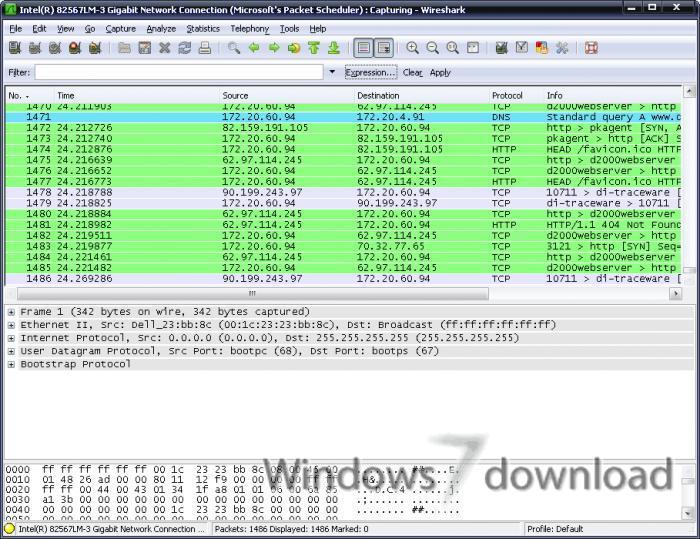Image resolution: width=700 pixels, height=539 pixels.
Task: Start a new live capture
Action: pos(55,48)
